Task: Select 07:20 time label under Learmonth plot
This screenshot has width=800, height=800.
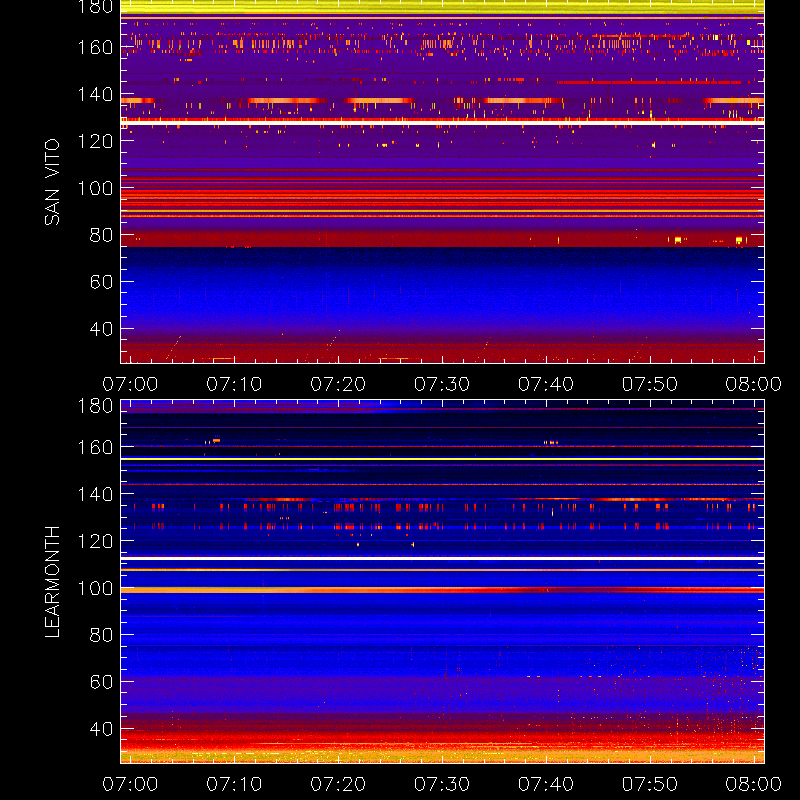Action: [338, 784]
